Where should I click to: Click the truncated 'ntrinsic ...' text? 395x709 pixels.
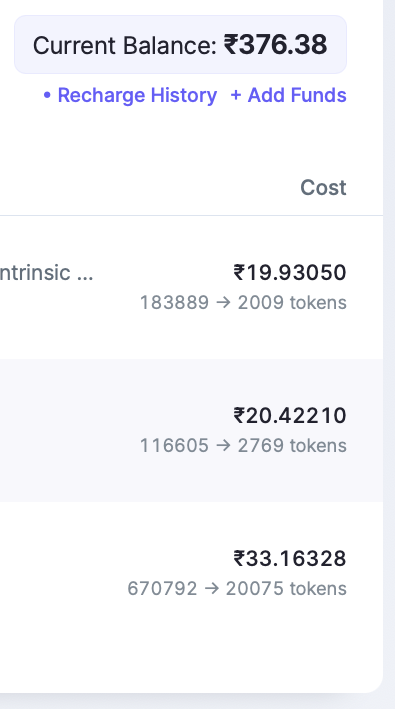[47, 273]
